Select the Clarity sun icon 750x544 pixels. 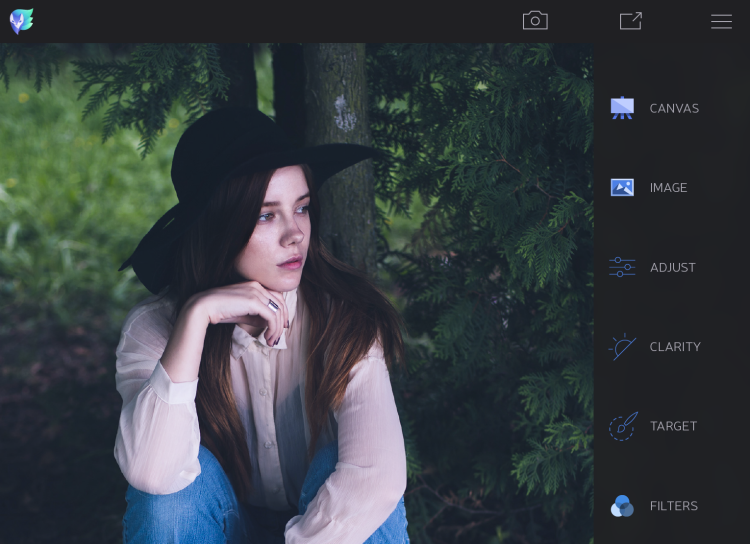coord(622,346)
